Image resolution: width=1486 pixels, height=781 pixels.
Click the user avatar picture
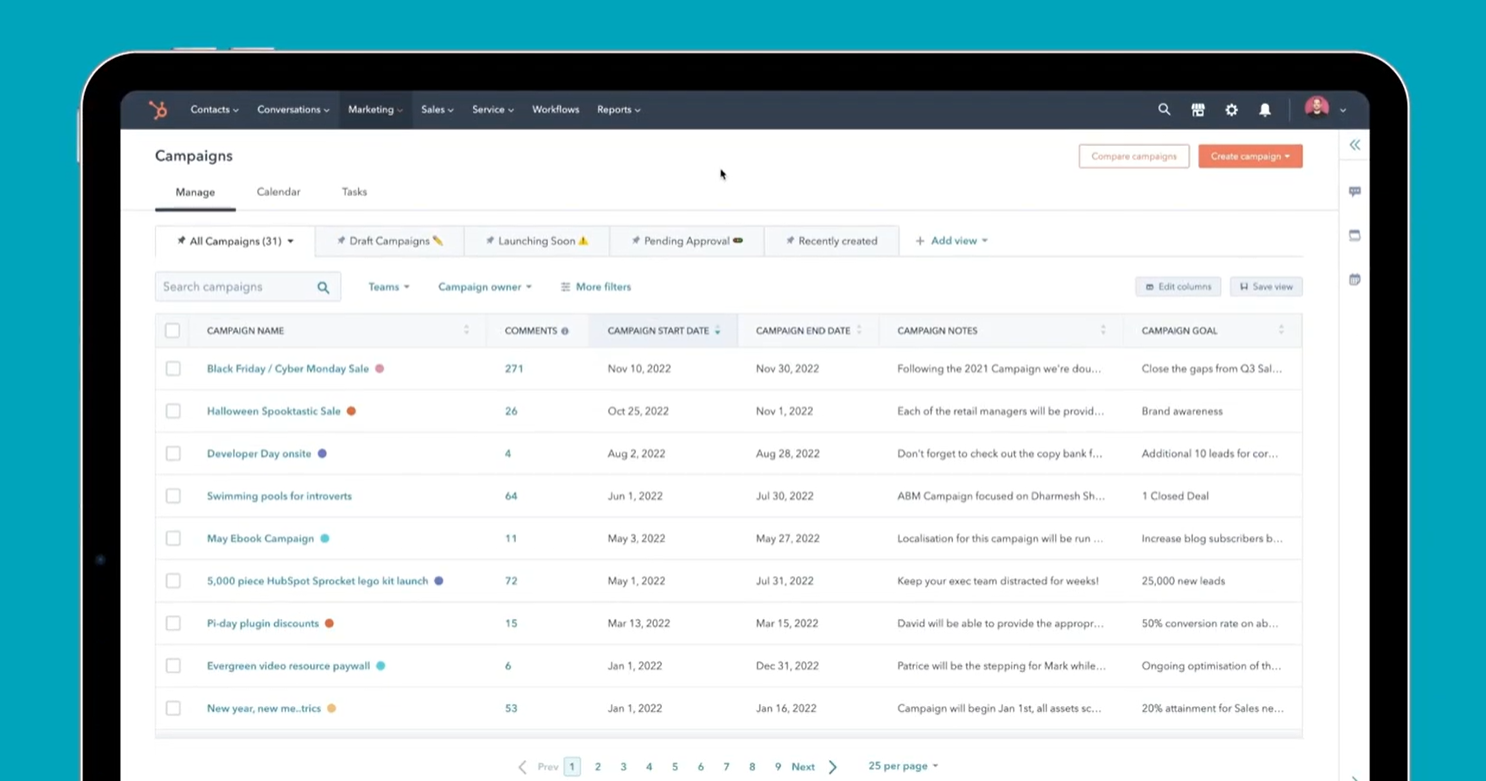coord(1317,108)
